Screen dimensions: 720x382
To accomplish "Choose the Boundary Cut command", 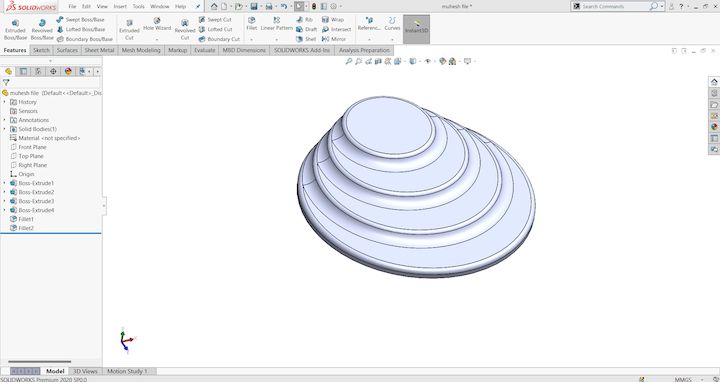I will (x=219, y=39).
